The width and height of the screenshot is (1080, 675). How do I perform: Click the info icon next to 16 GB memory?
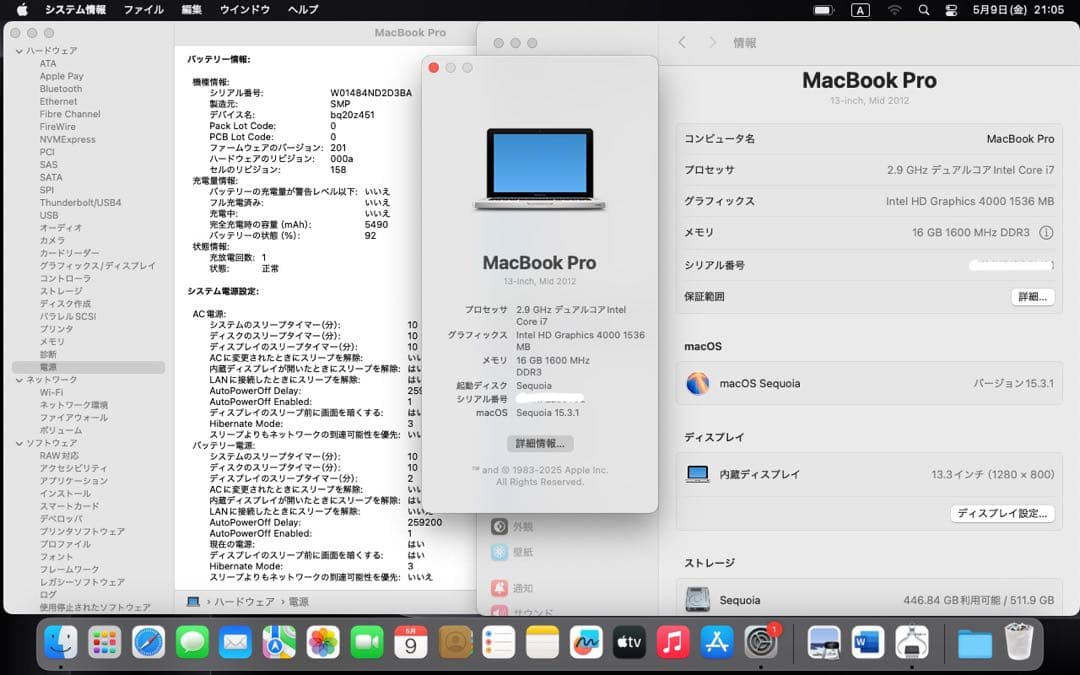1045,232
